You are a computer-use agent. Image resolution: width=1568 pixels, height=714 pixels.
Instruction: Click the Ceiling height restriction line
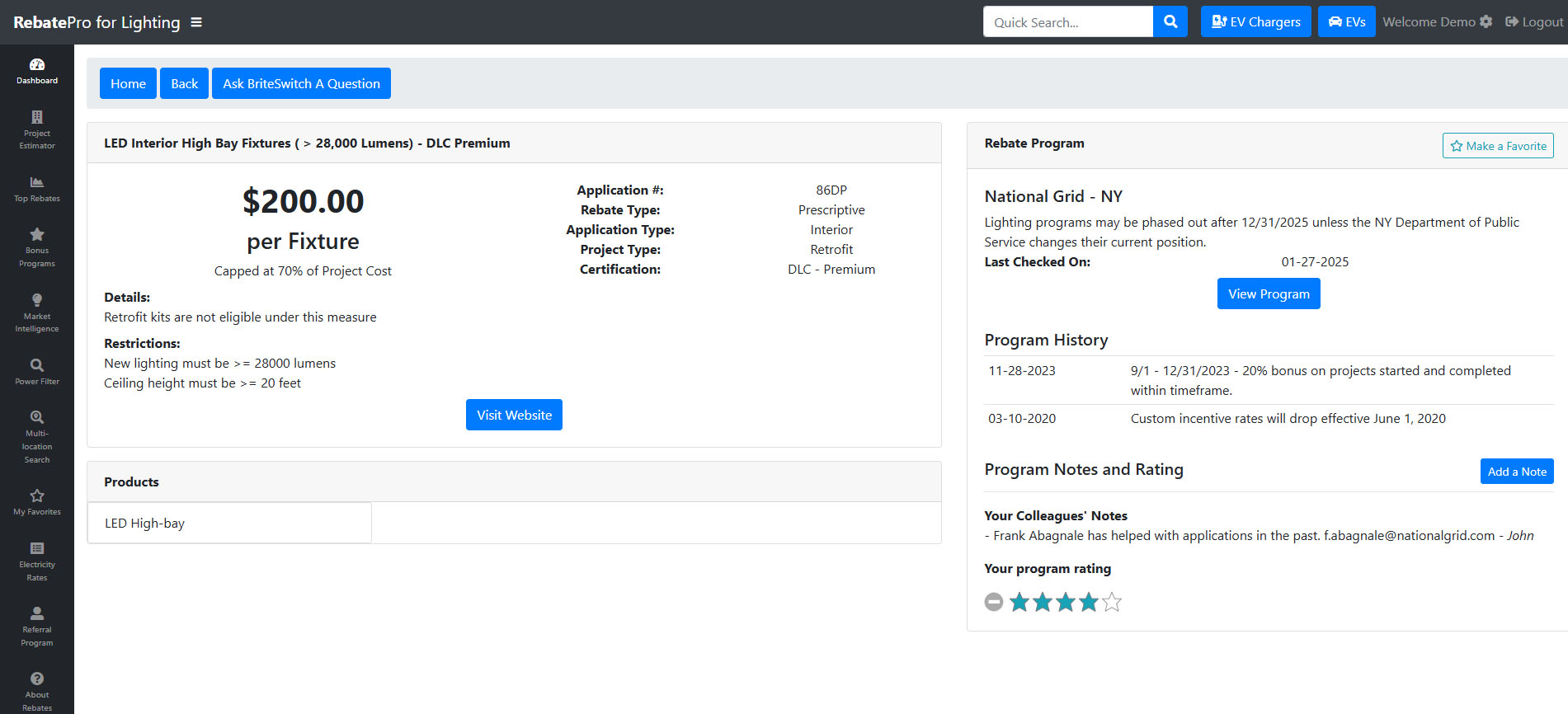[x=202, y=383]
